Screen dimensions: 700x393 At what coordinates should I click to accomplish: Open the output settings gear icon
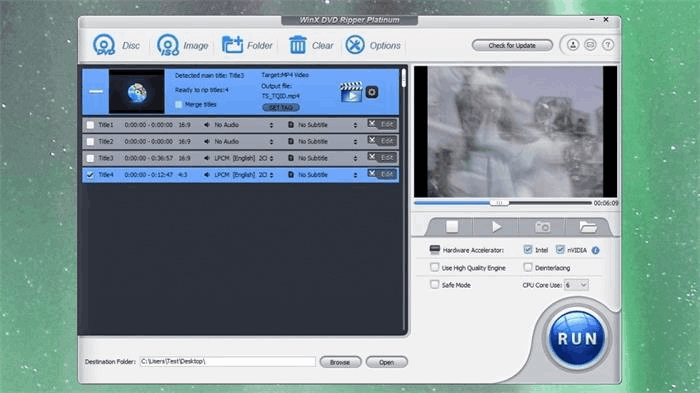click(371, 92)
